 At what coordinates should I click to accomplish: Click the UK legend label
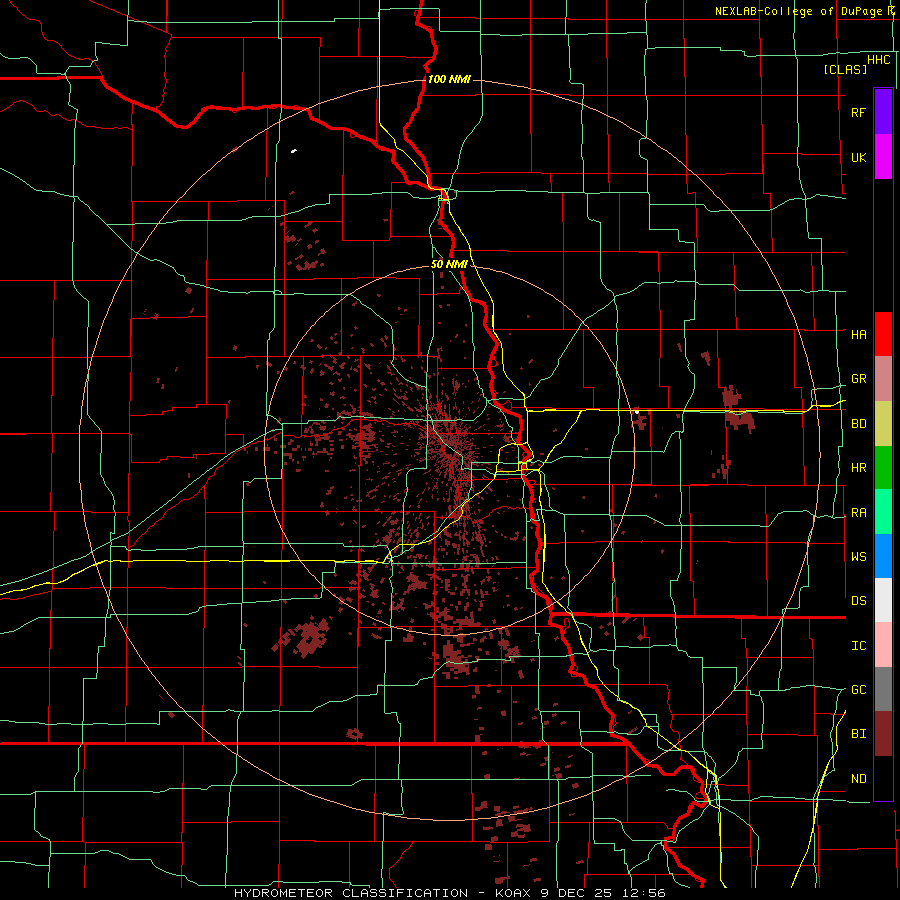click(x=858, y=158)
